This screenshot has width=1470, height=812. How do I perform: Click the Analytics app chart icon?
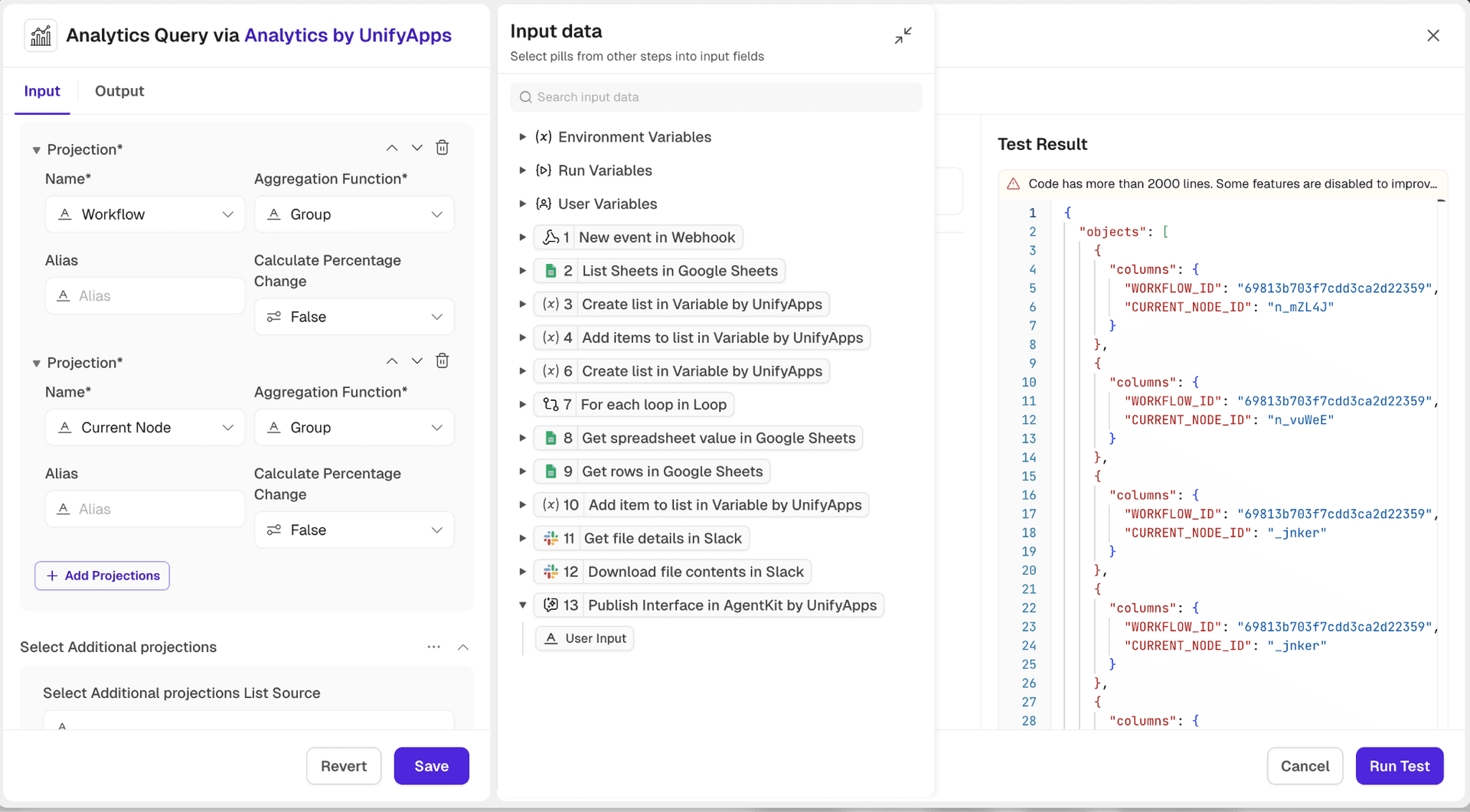(x=41, y=36)
